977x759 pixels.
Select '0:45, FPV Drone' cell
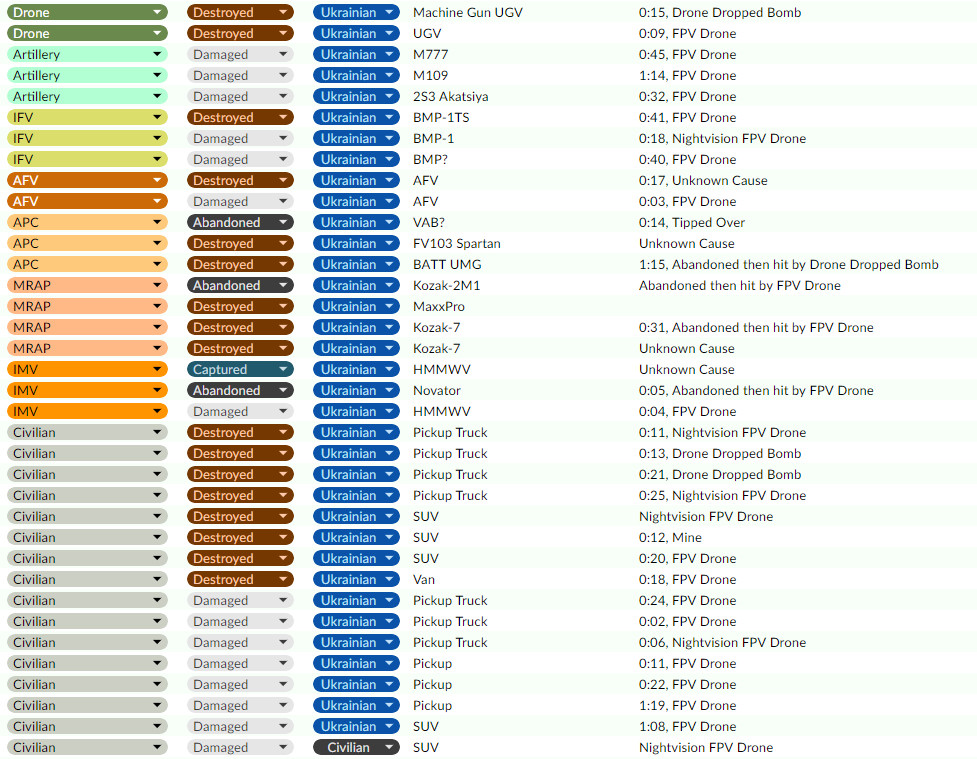pos(687,55)
